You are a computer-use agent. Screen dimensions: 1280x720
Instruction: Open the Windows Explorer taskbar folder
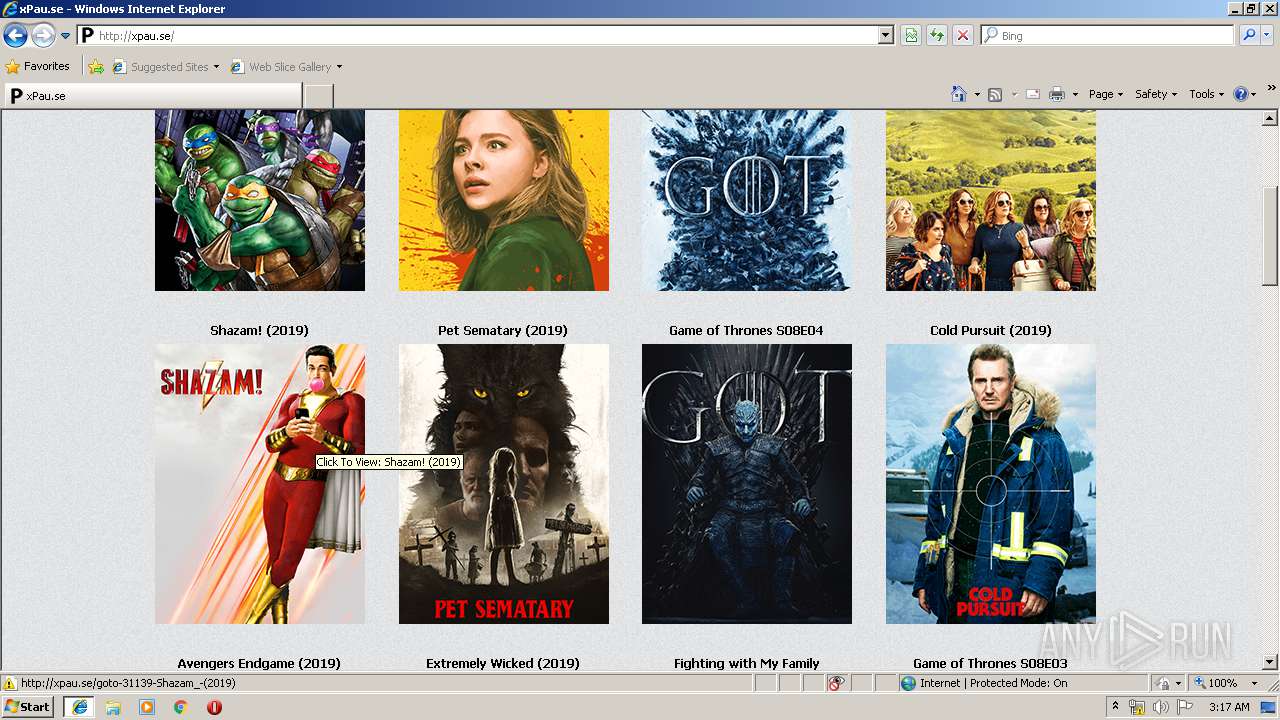click(x=113, y=707)
